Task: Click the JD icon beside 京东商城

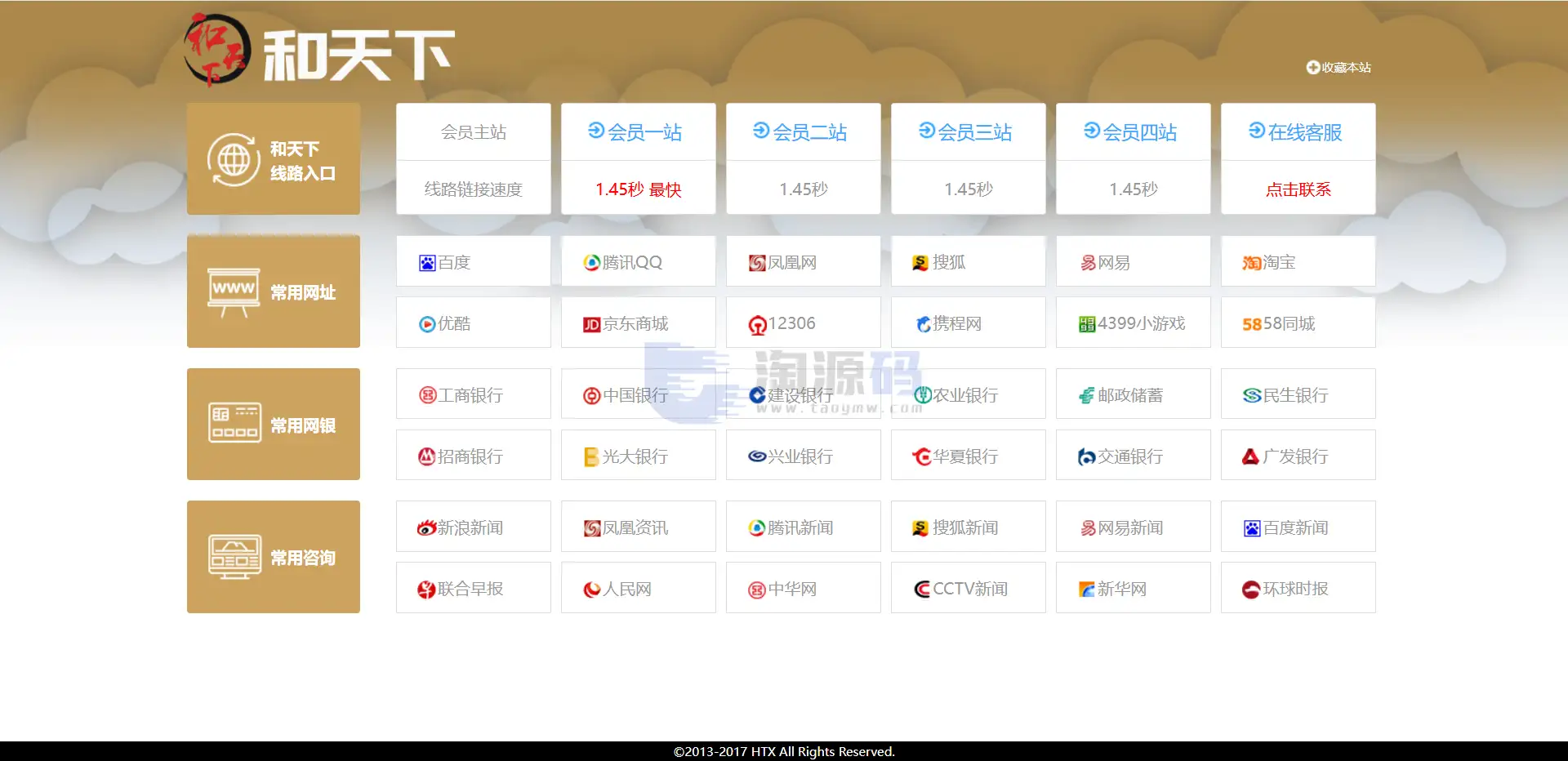Action: (592, 324)
